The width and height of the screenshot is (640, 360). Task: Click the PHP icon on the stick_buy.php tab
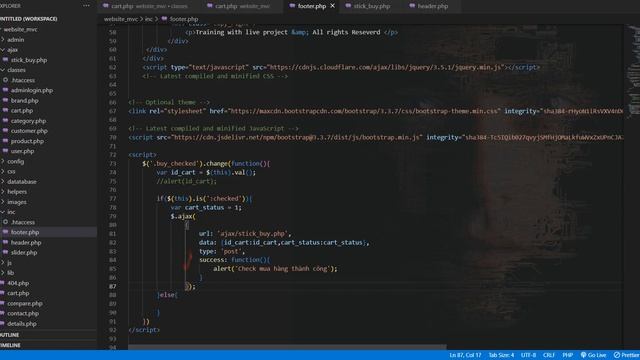[348, 6]
